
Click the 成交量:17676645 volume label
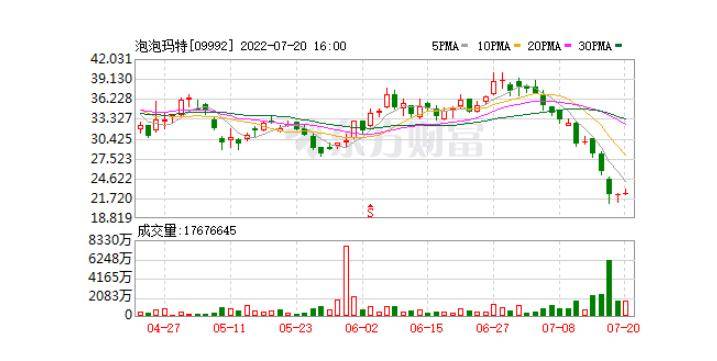[x=187, y=231]
